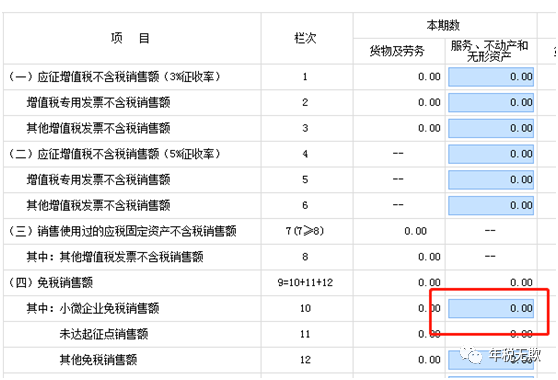This screenshot has width=558, height=380.
Task: Select row 4 five percent services field
Action: point(491,154)
